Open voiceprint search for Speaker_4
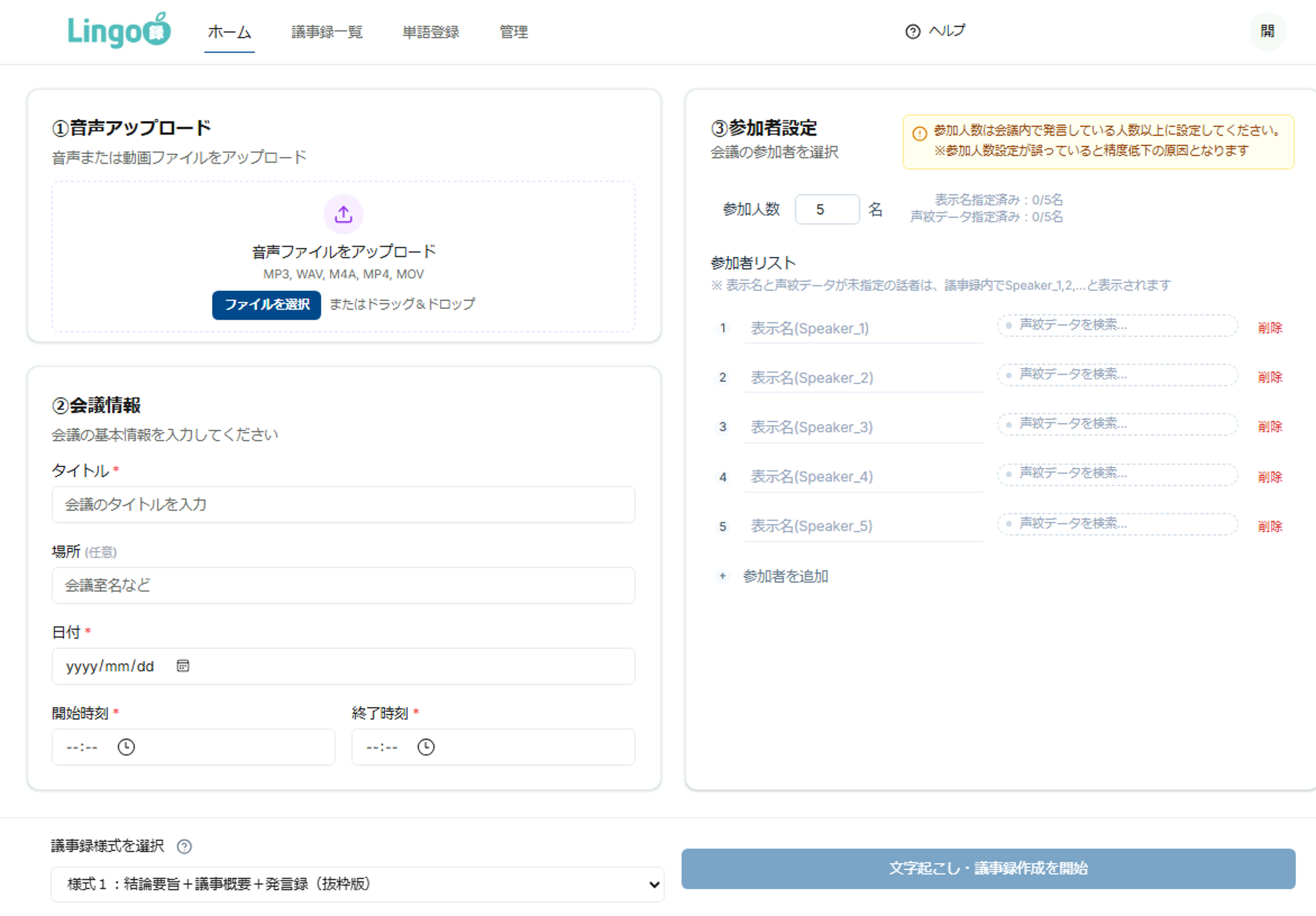This screenshot has width=1316, height=916. point(1116,474)
